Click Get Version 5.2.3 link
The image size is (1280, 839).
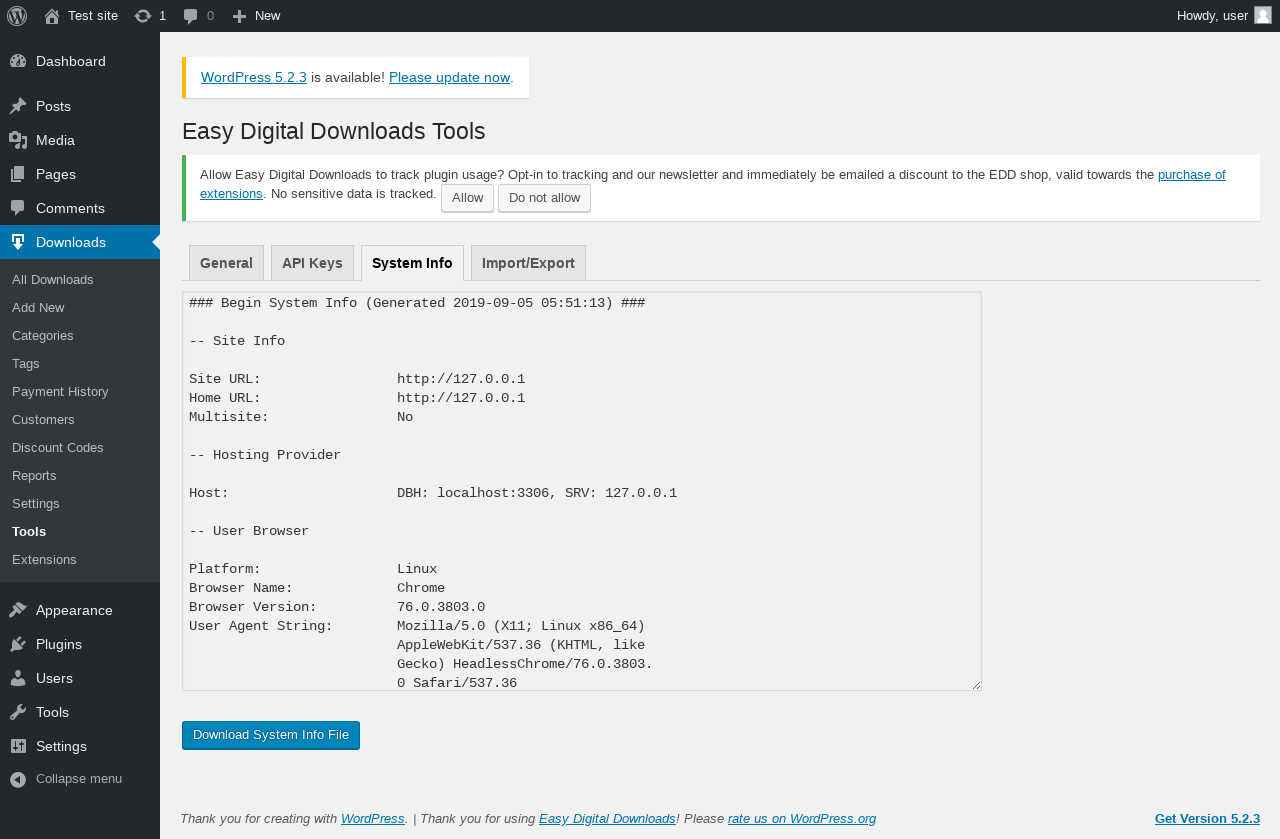pos(1207,818)
